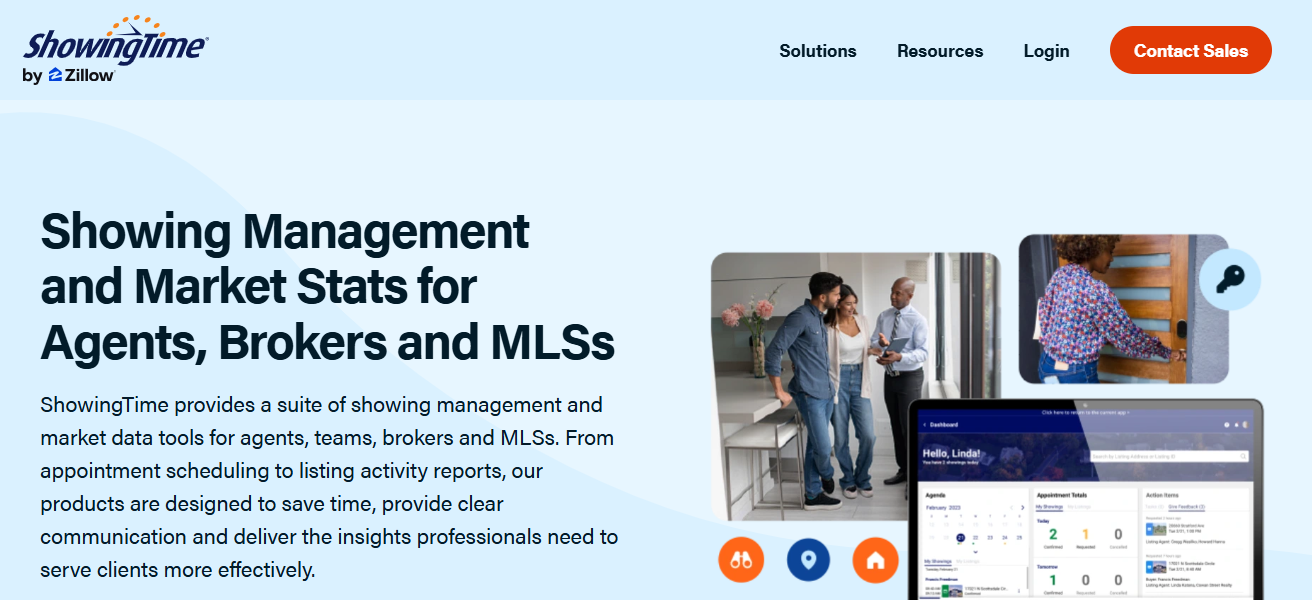Click the Confirmed count 2 under Today
Image resolution: width=1312 pixels, height=600 pixels.
click(1053, 535)
